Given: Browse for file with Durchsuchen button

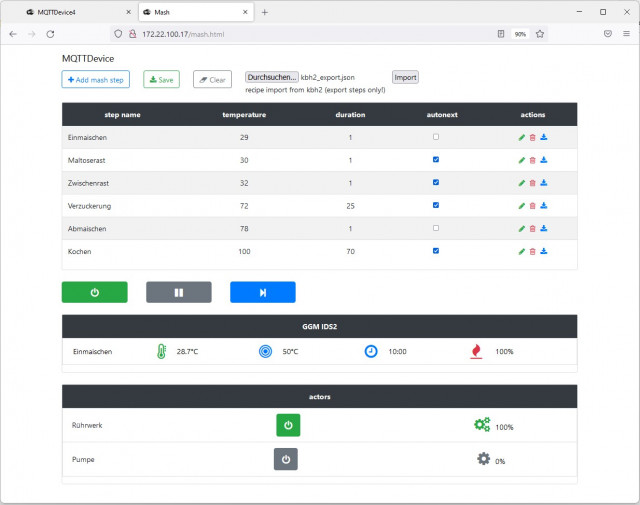Looking at the screenshot, I should tap(272, 77).
